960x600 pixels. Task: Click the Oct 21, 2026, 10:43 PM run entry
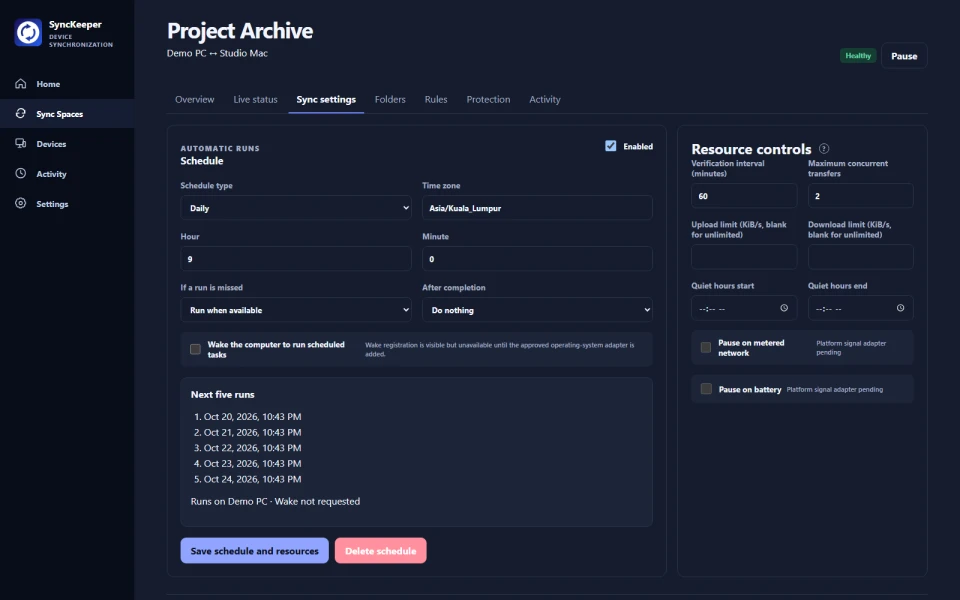click(x=252, y=432)
